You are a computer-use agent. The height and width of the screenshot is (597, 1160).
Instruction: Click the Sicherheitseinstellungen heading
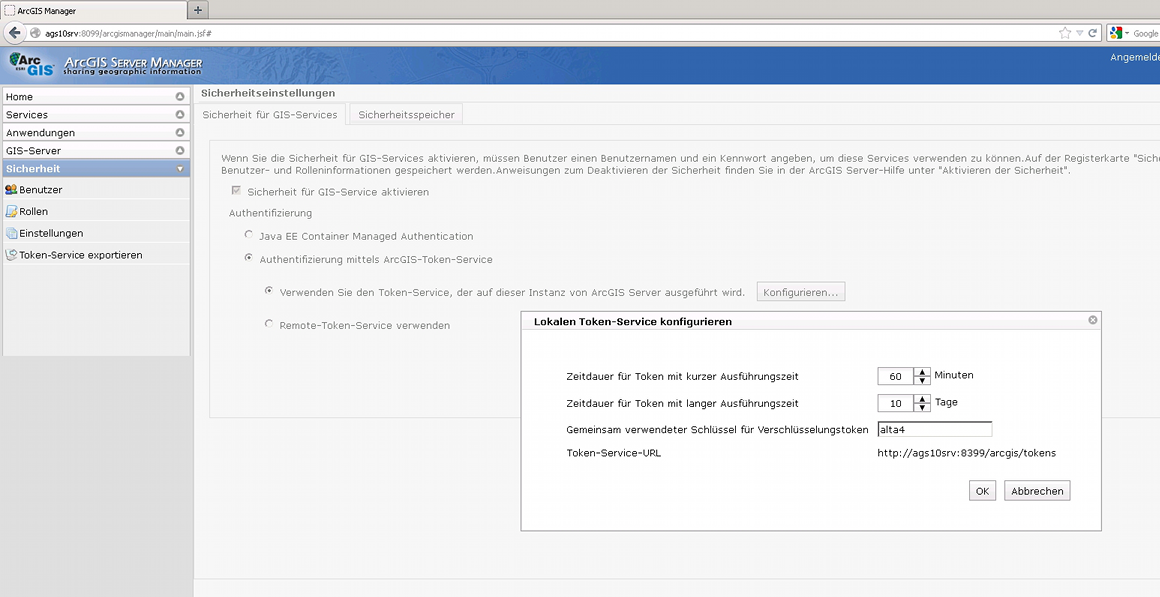(268, 93)
